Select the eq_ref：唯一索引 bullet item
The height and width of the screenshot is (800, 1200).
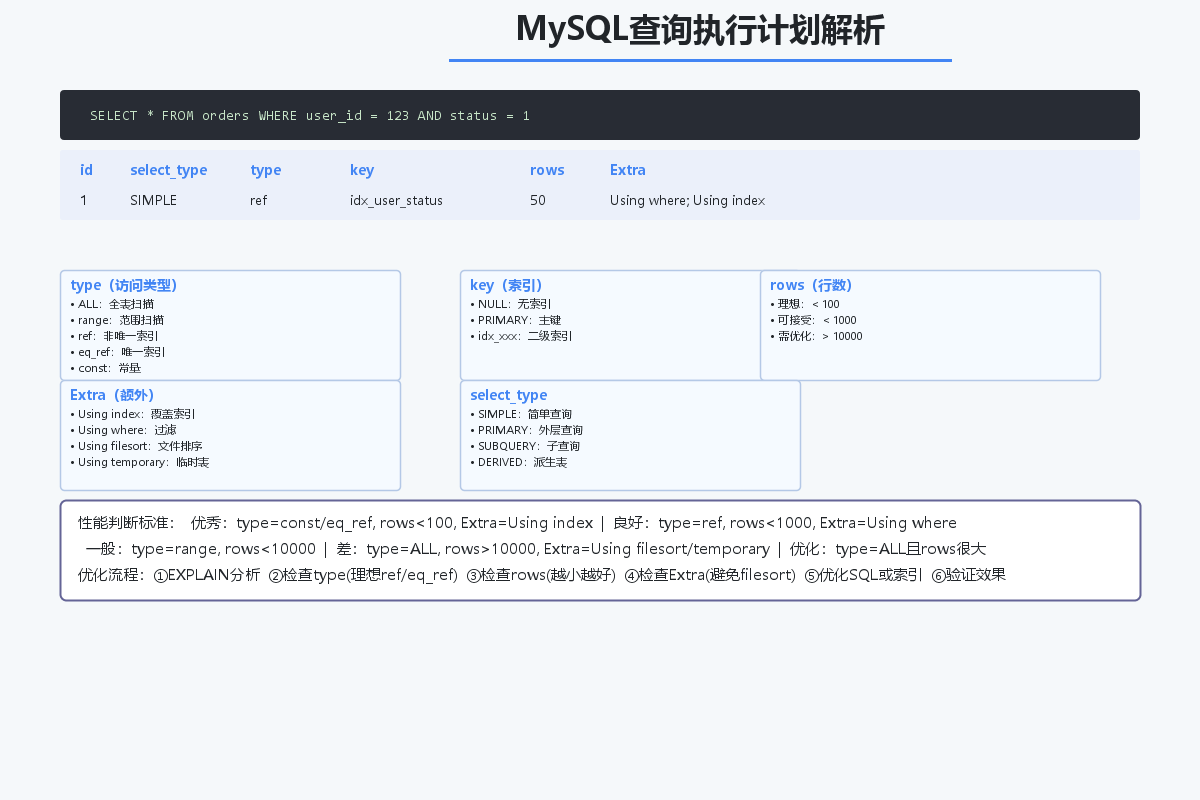tap(118, 352)
